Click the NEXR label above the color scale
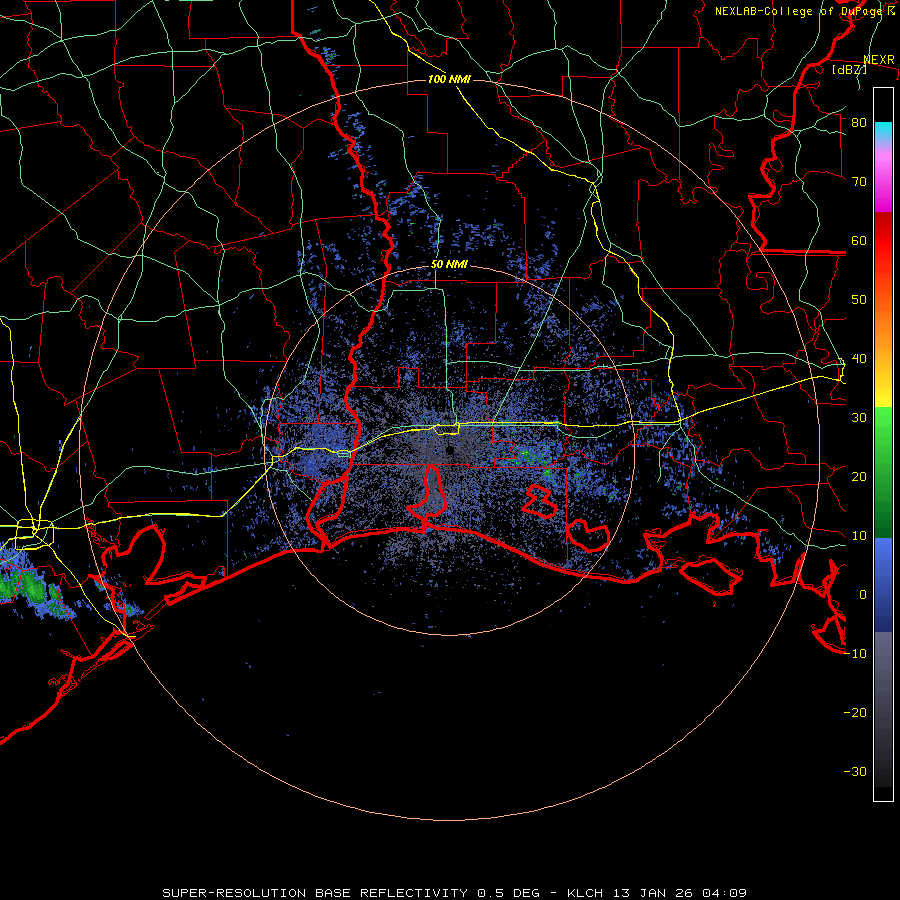 click(879, 60)
